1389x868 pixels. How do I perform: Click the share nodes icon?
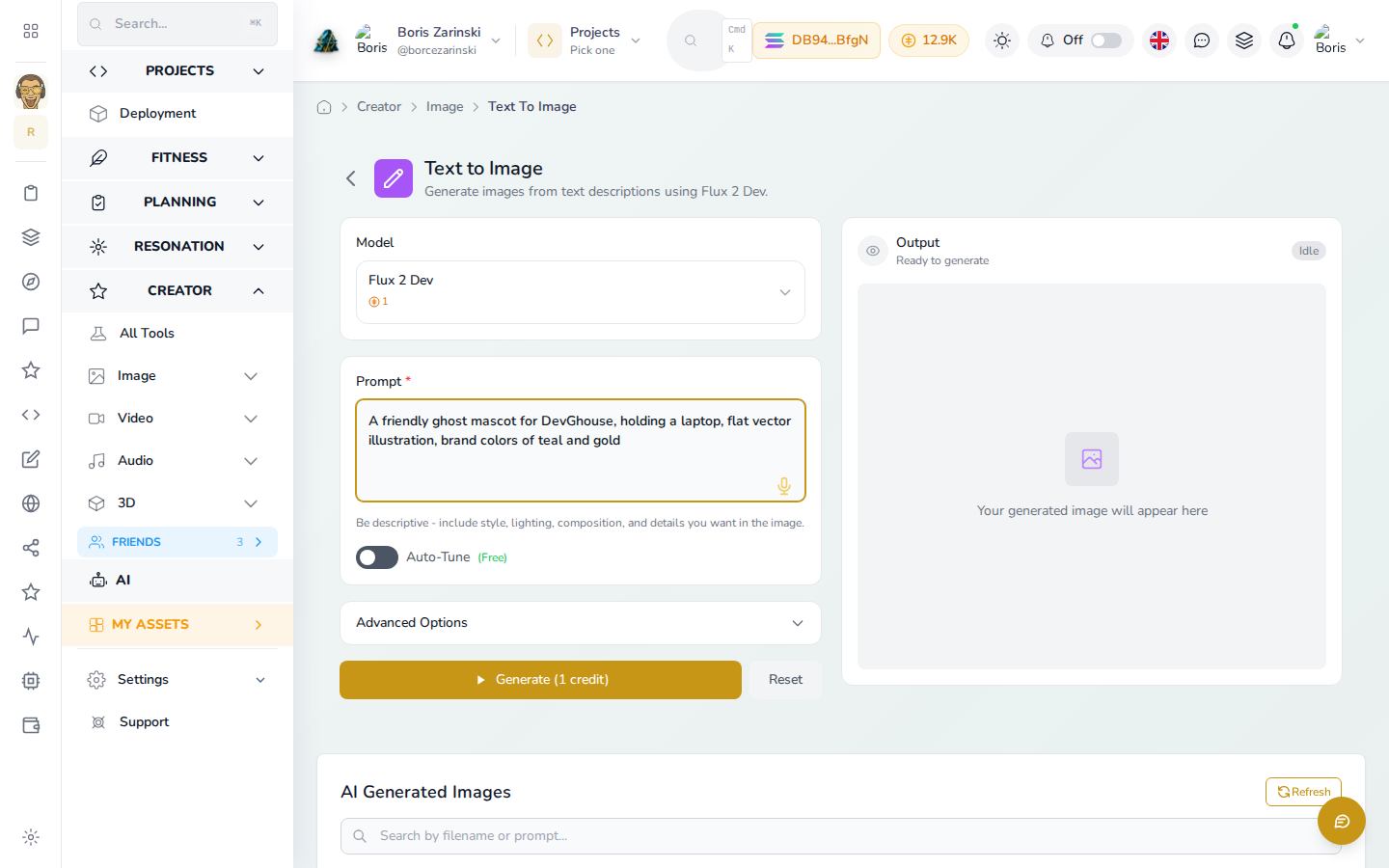[x=31, y=548]
